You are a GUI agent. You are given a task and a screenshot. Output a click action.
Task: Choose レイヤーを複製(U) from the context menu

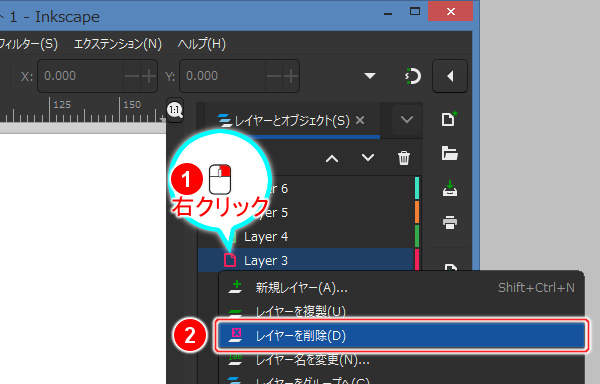point(401,311)
